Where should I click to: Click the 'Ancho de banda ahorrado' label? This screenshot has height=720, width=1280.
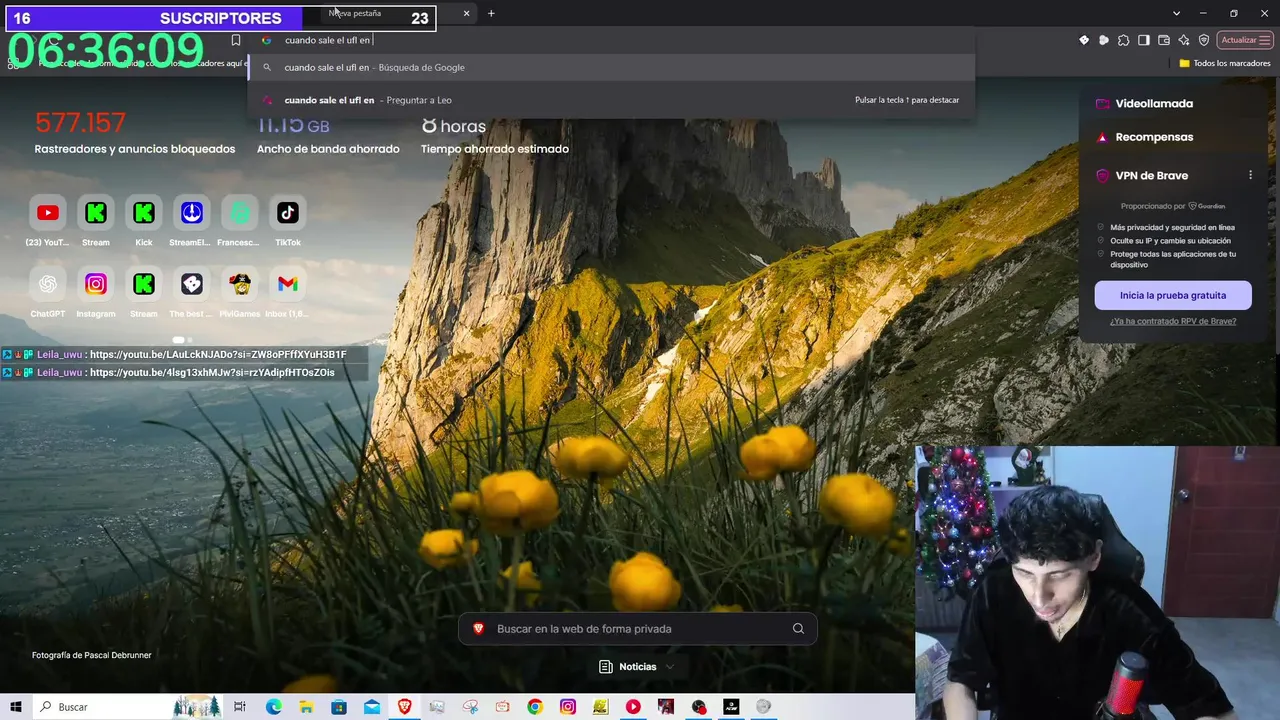[x=328, y=149]
